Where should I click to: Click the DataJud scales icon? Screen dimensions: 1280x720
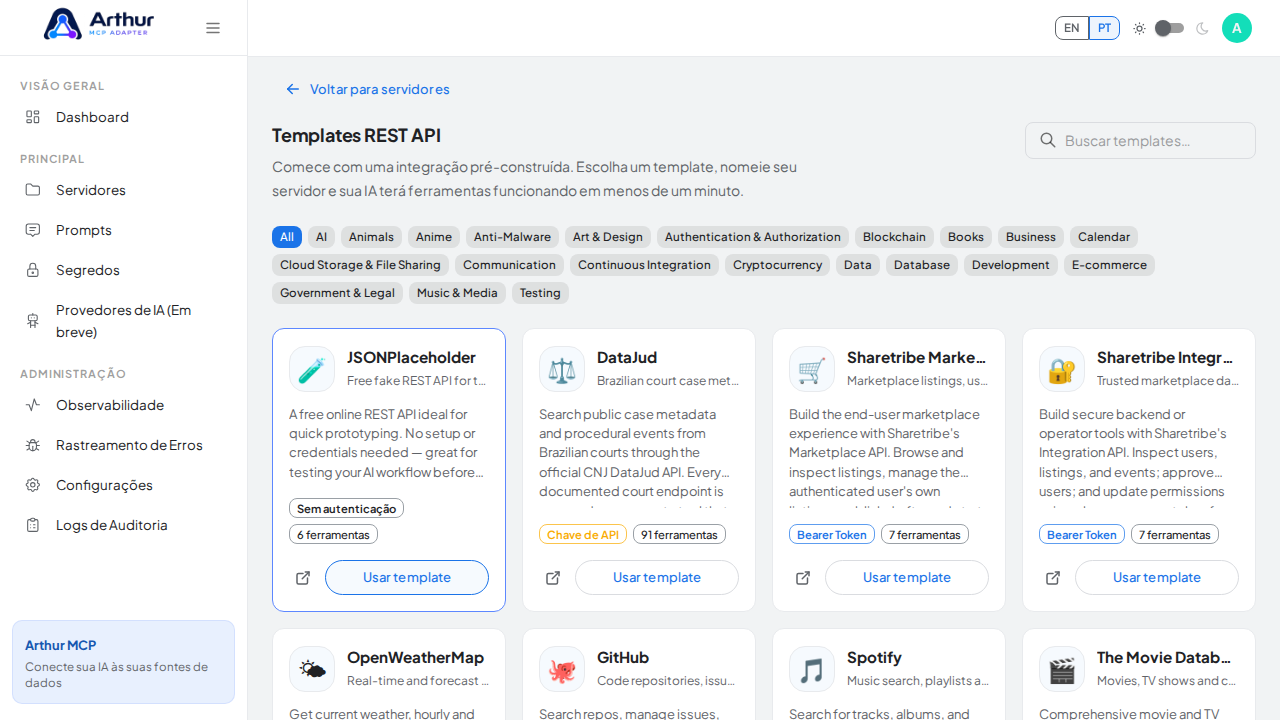[562, 369]
